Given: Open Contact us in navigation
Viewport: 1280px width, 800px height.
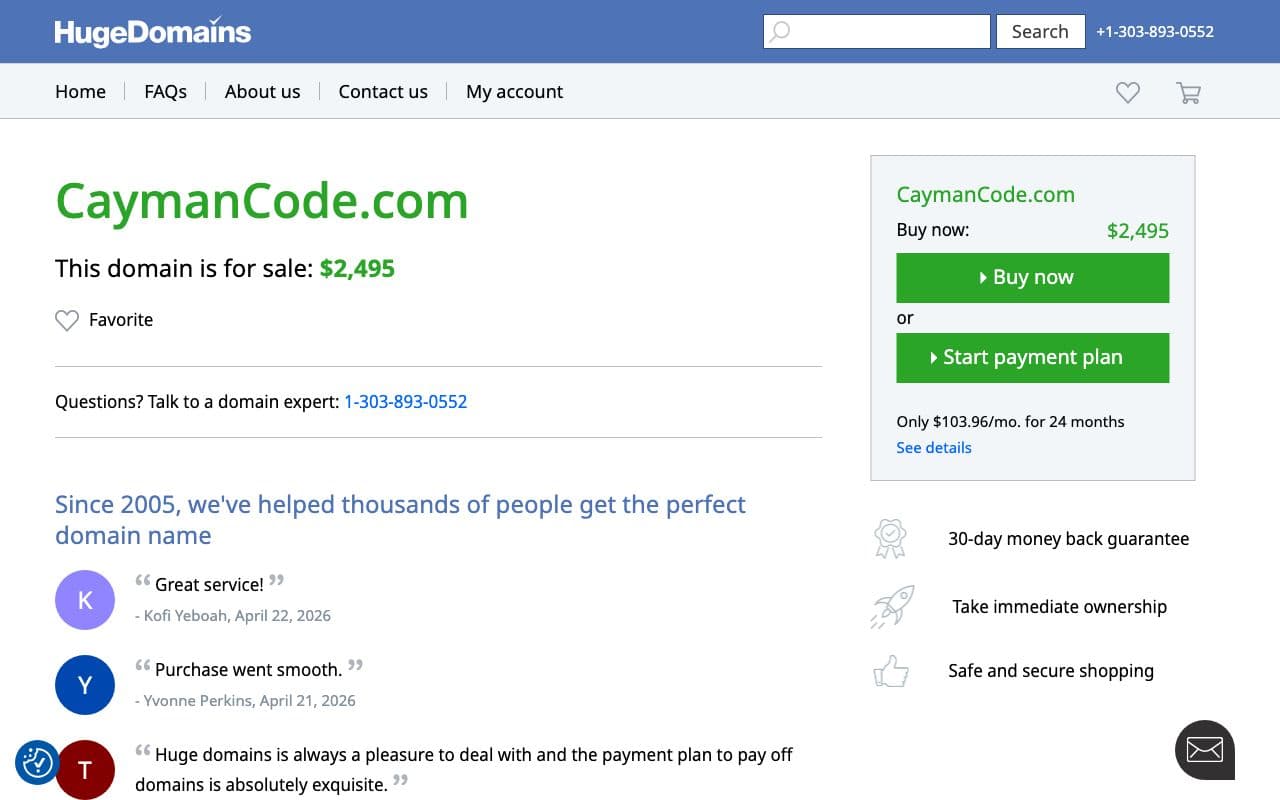Looking at the screenshot, I should (x=383, y=91).
